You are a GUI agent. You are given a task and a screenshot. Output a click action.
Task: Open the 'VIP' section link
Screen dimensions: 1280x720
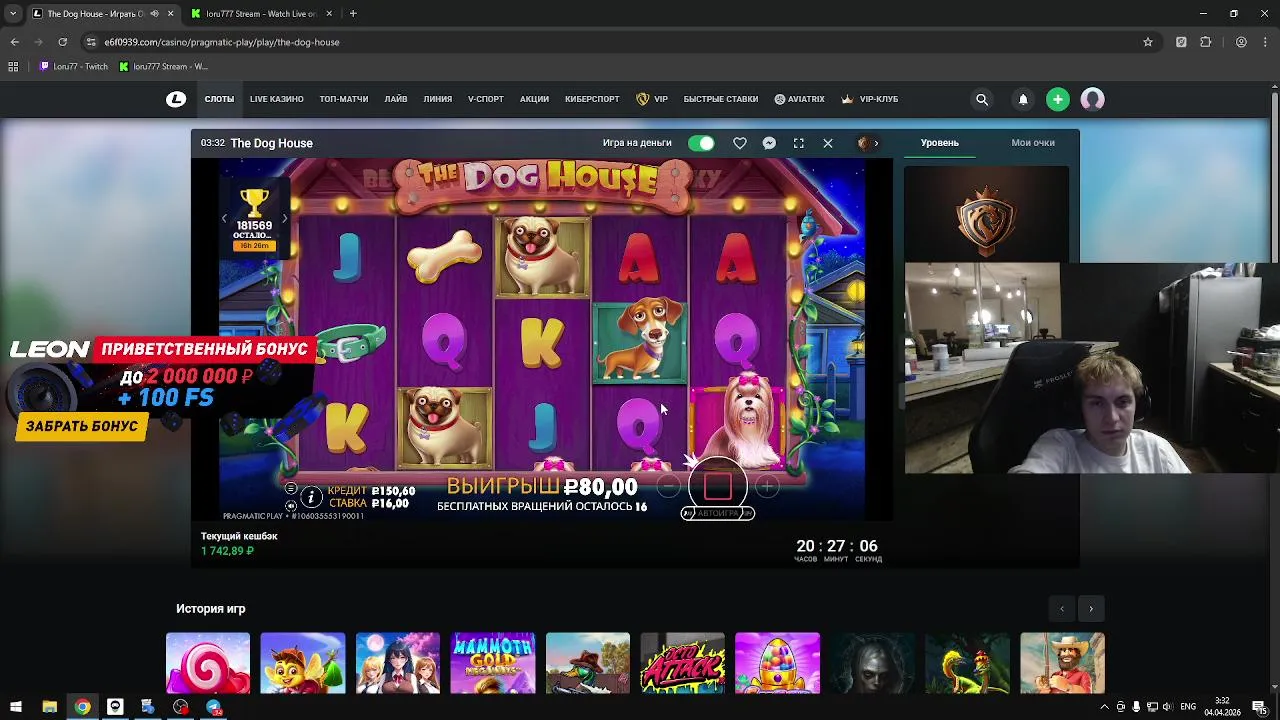tap(652, 99)
